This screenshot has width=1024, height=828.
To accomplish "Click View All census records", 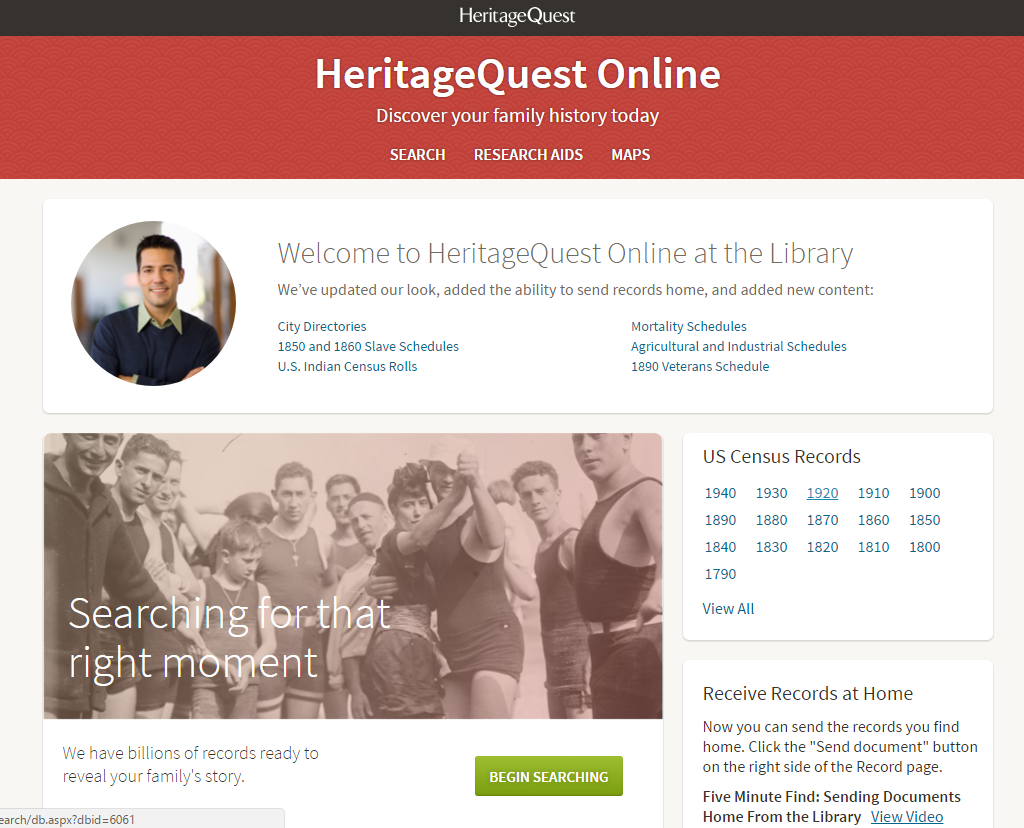I will point(728,608).
